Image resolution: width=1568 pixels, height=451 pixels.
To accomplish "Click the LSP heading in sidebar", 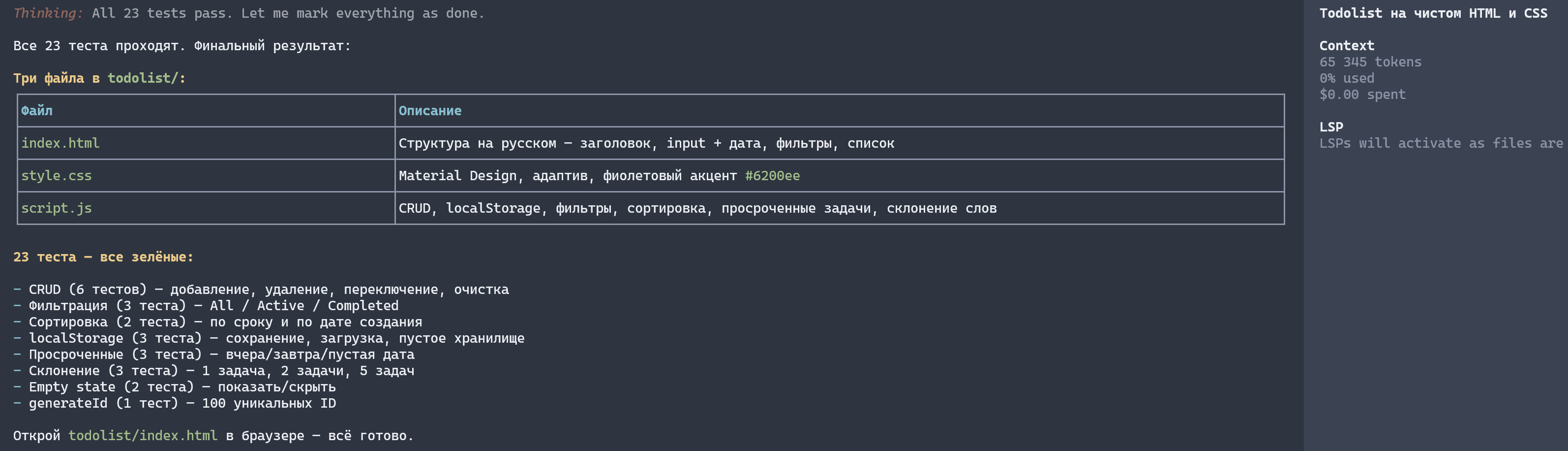I will point(1330,127).
